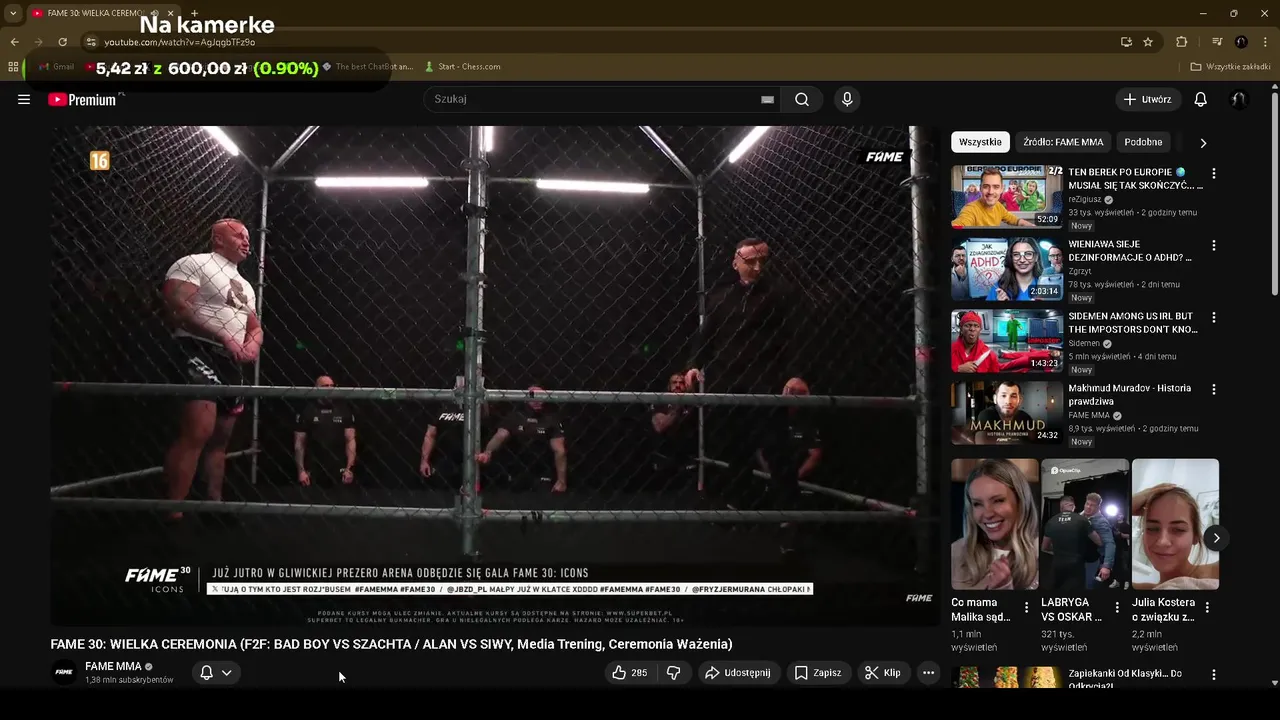Screen dimensions: 1280x720
Task: Open options for TEN BEREK PO EUROPIE video
Action: tap(1214, 173)
